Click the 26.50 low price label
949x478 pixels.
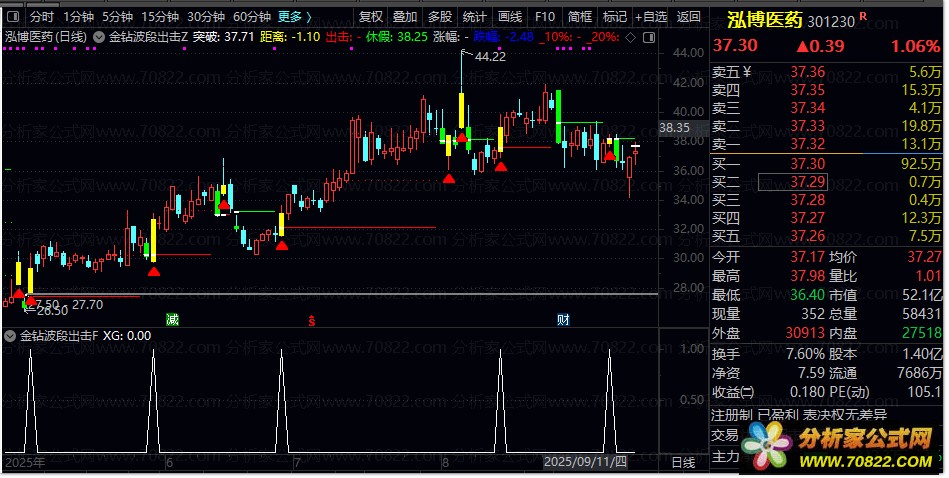point(53,310)
